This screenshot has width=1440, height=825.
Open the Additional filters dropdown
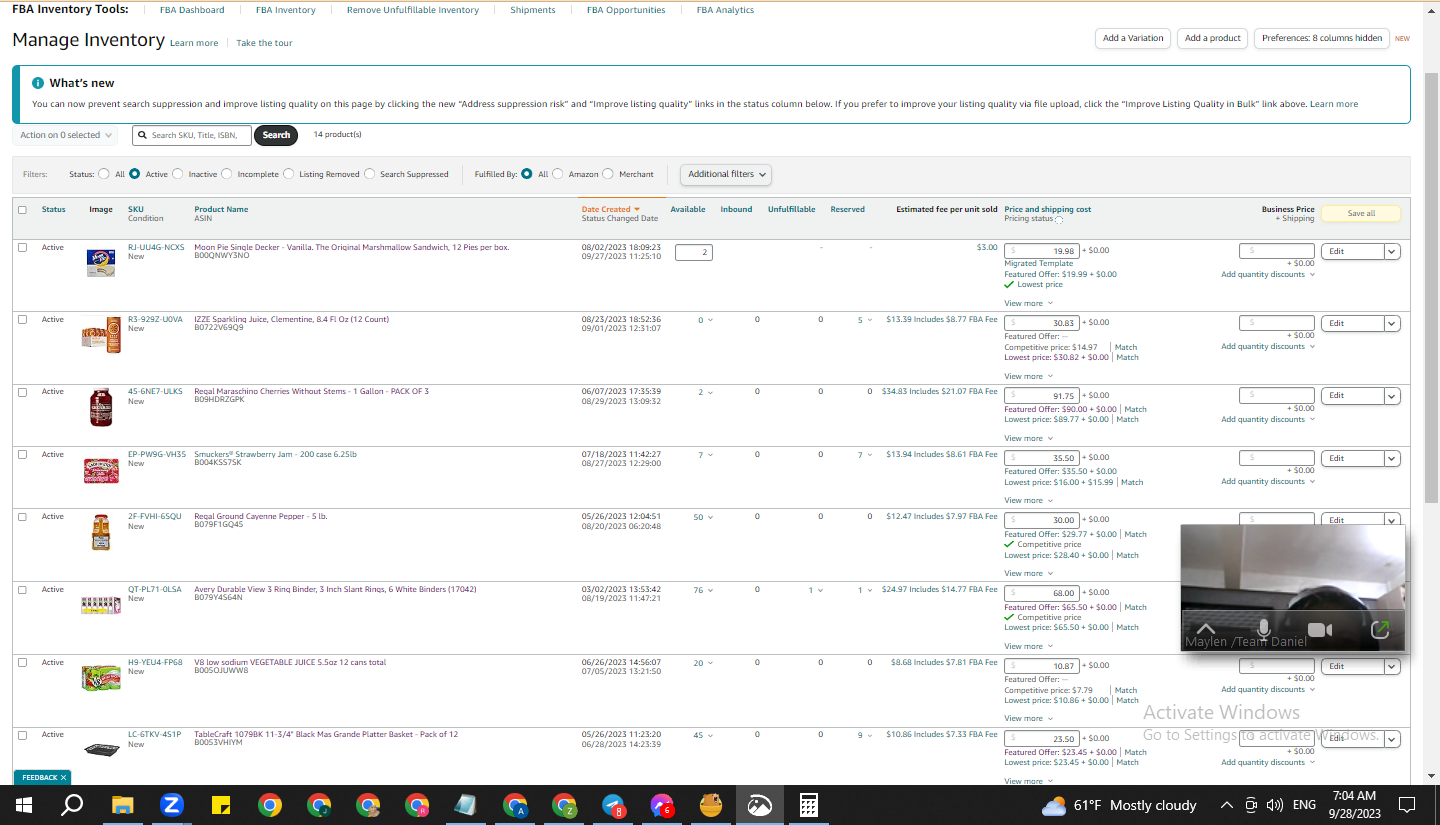coord(727,174)
